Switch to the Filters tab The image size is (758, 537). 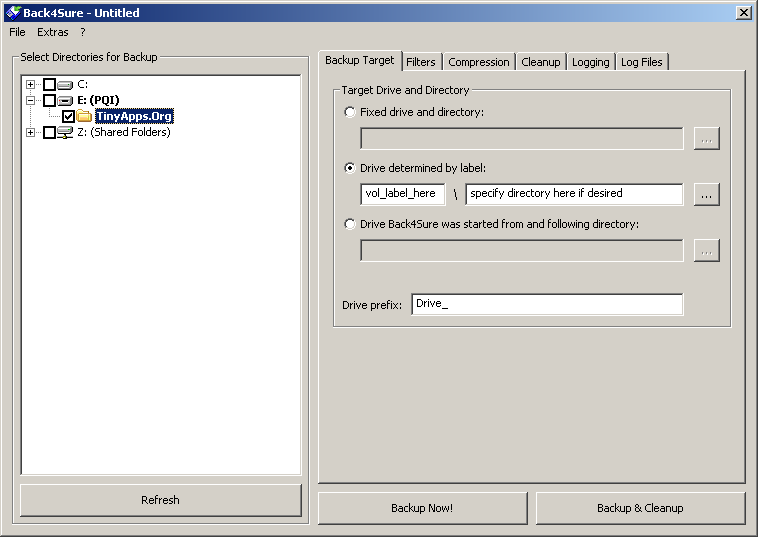pyautogui.click(x=420, y=62)
